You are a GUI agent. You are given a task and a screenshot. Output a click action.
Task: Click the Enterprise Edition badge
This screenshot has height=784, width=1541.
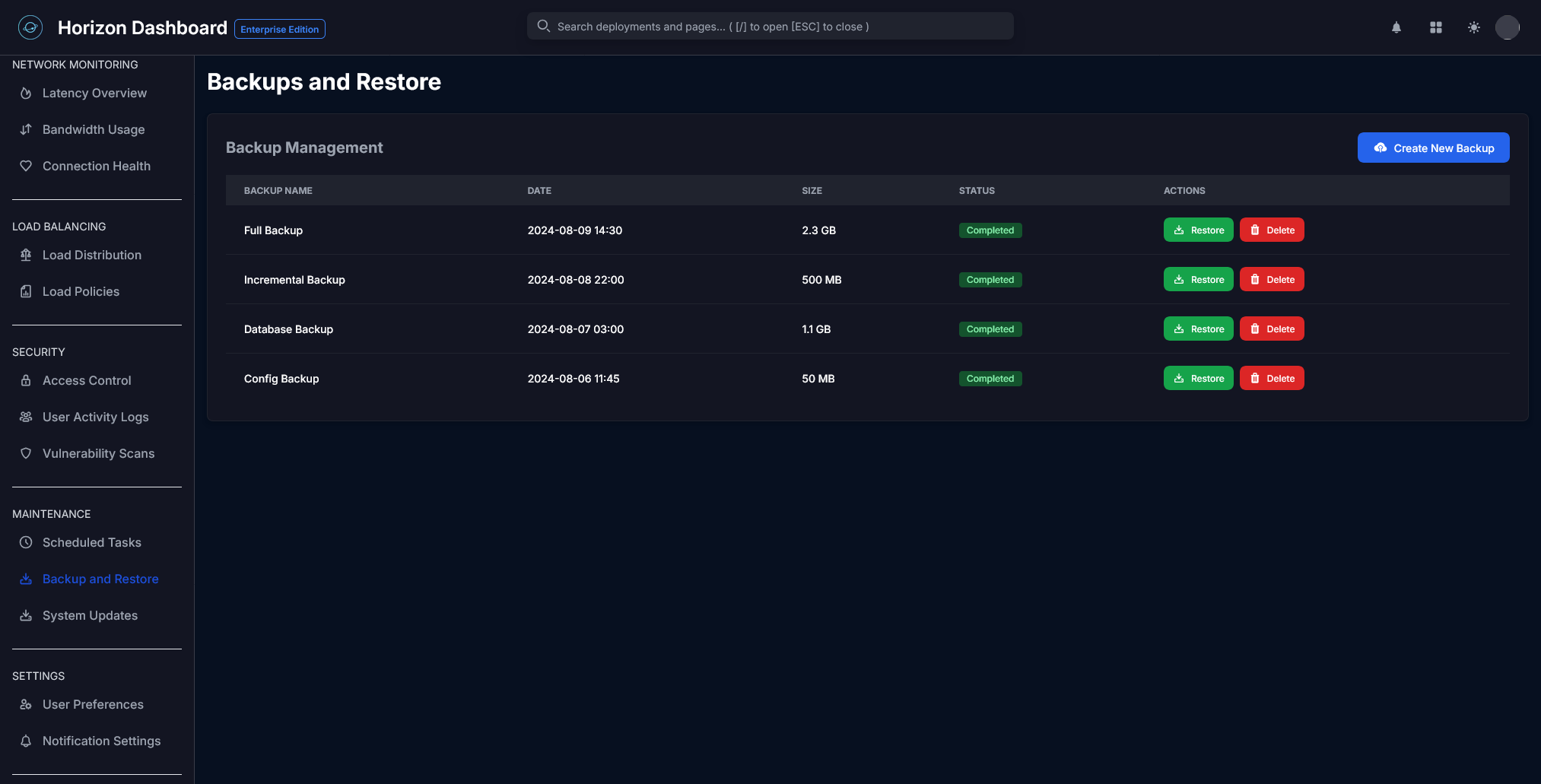coord(280,29)
